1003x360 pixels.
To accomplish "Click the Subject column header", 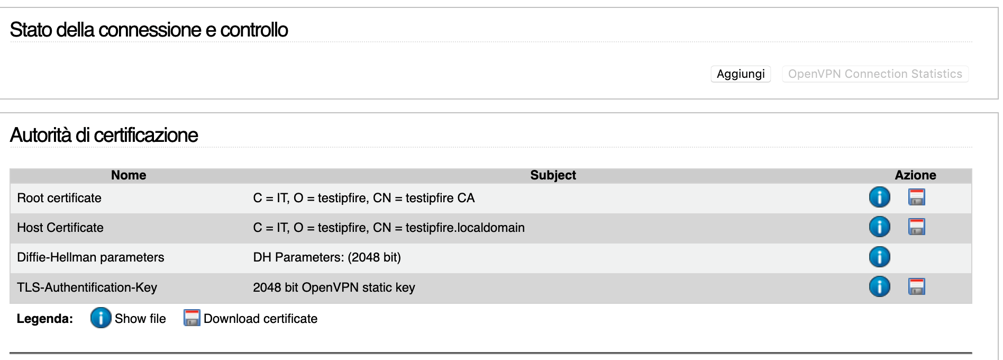I will click(x=553, y=175).
